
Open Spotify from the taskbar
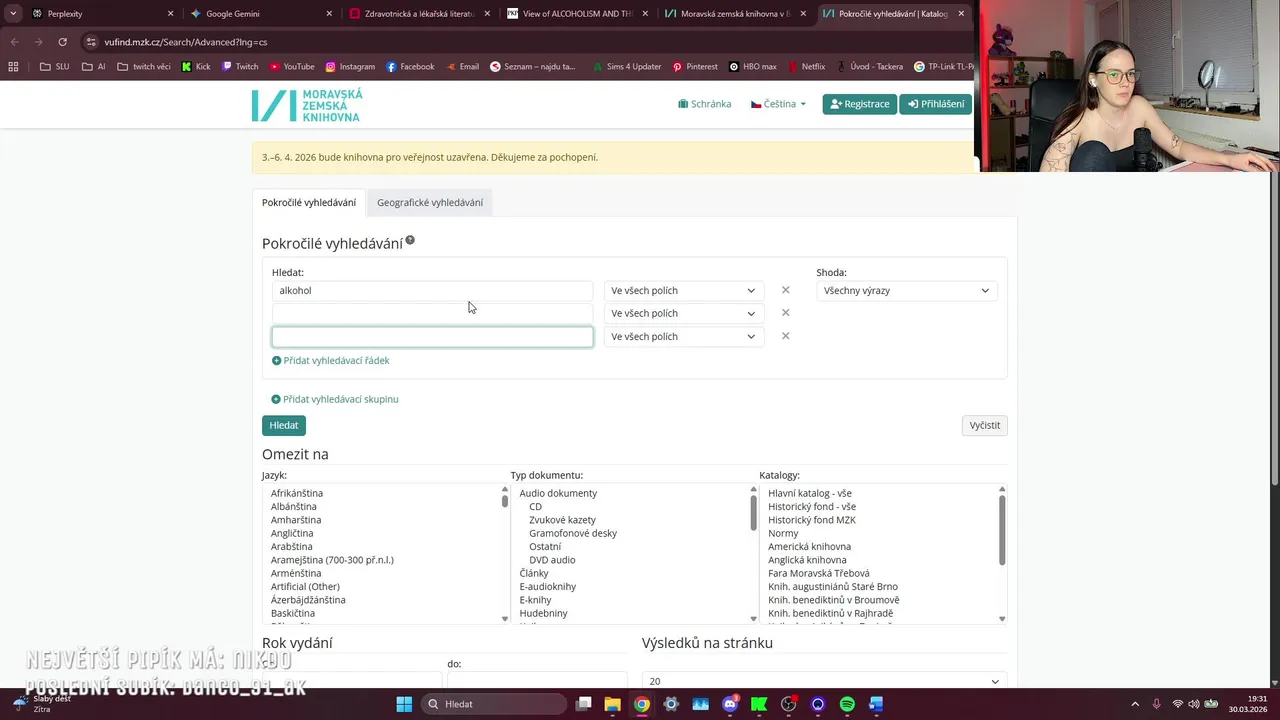point(847,704)
